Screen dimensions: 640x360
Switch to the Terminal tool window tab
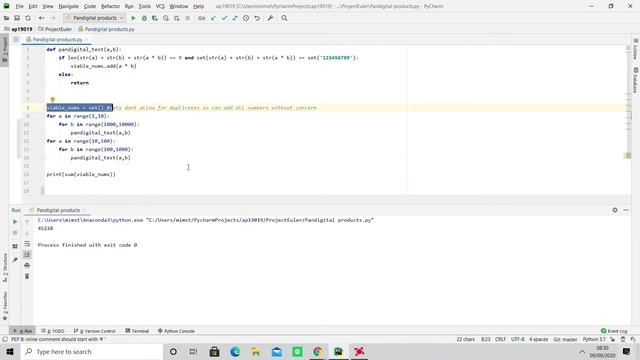137,331
